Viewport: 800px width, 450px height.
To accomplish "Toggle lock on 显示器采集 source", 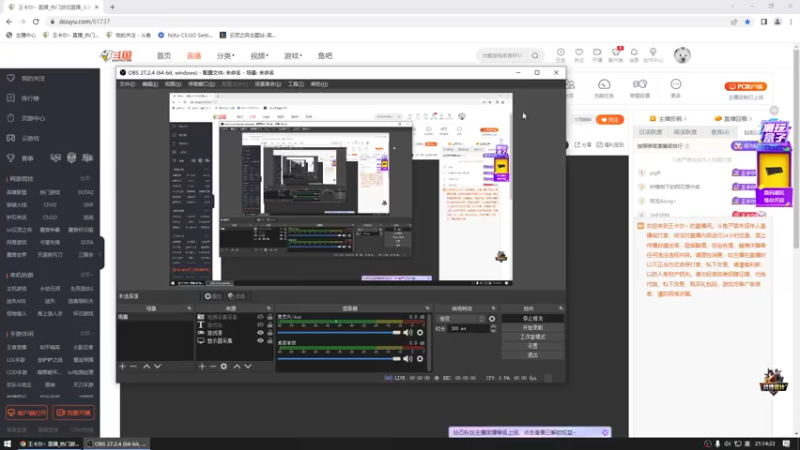I will [270, 341].
